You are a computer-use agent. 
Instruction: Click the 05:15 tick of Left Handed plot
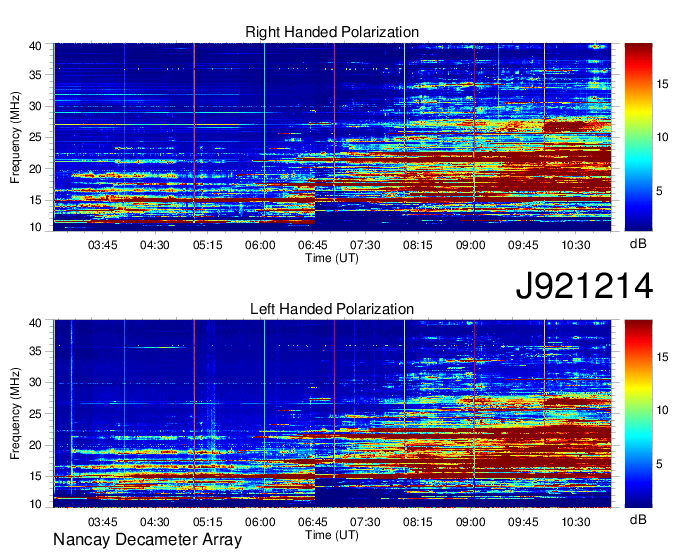click(207, 522)
